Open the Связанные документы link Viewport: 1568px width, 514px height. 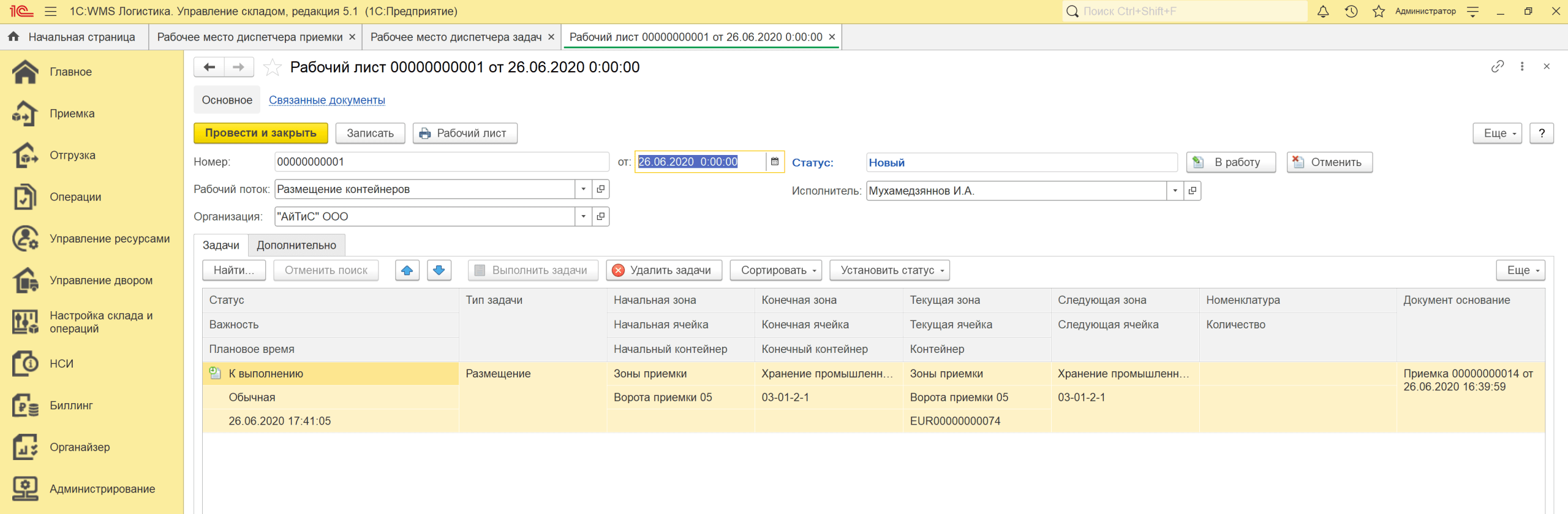pos(327,100)
